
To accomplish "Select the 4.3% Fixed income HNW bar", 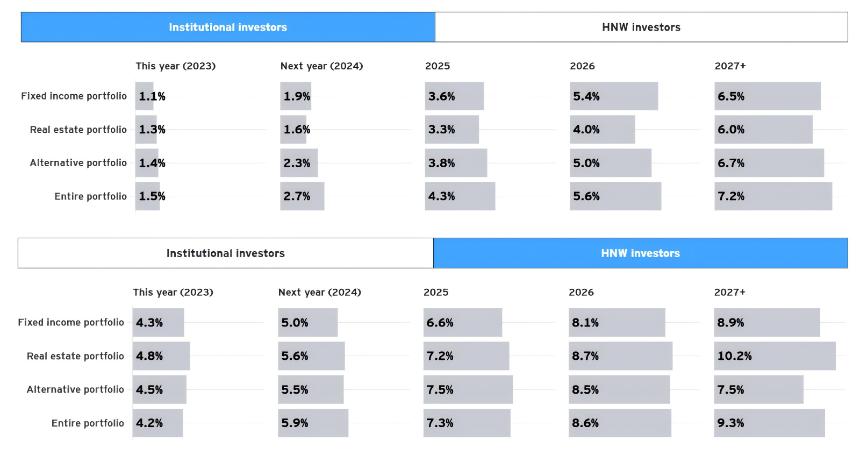I will [x=158, y=322].
